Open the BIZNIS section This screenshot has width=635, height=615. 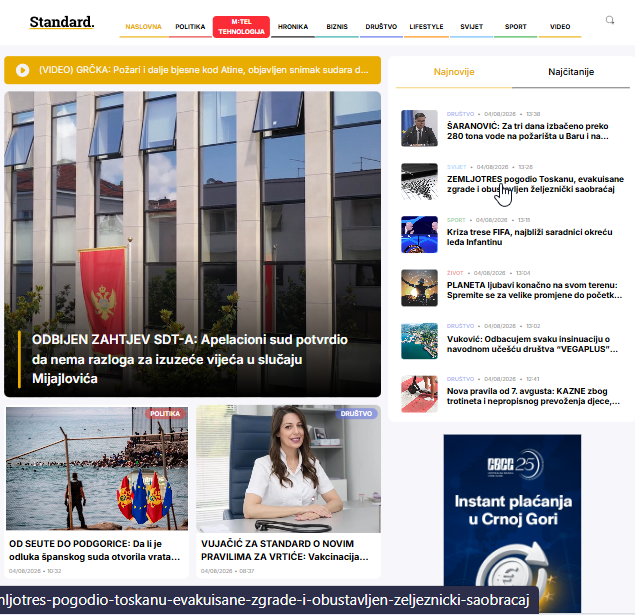(x=337, y=27)
